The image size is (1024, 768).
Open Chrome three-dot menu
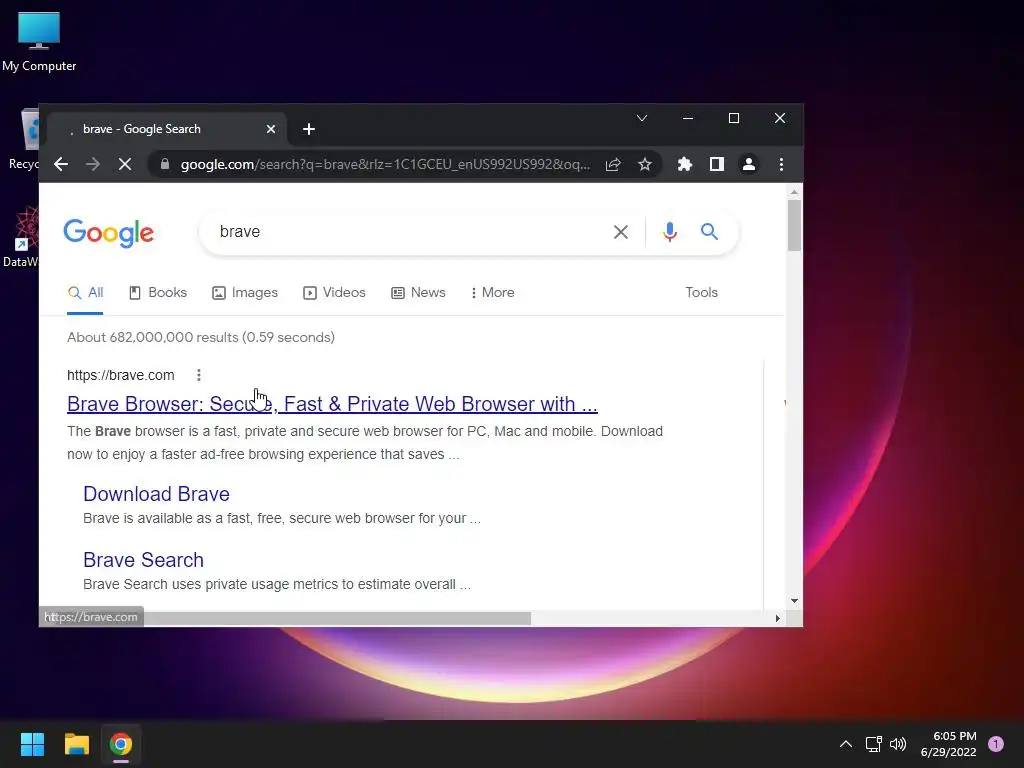(781, 164)
